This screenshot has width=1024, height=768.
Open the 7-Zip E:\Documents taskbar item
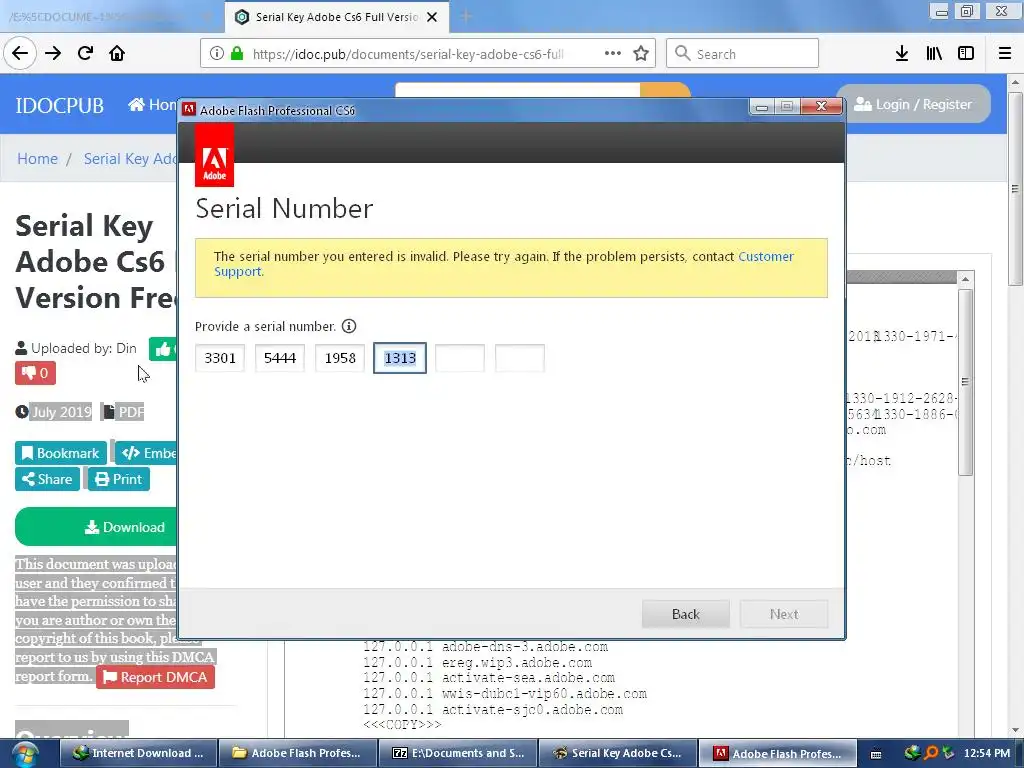pos(458,753)
